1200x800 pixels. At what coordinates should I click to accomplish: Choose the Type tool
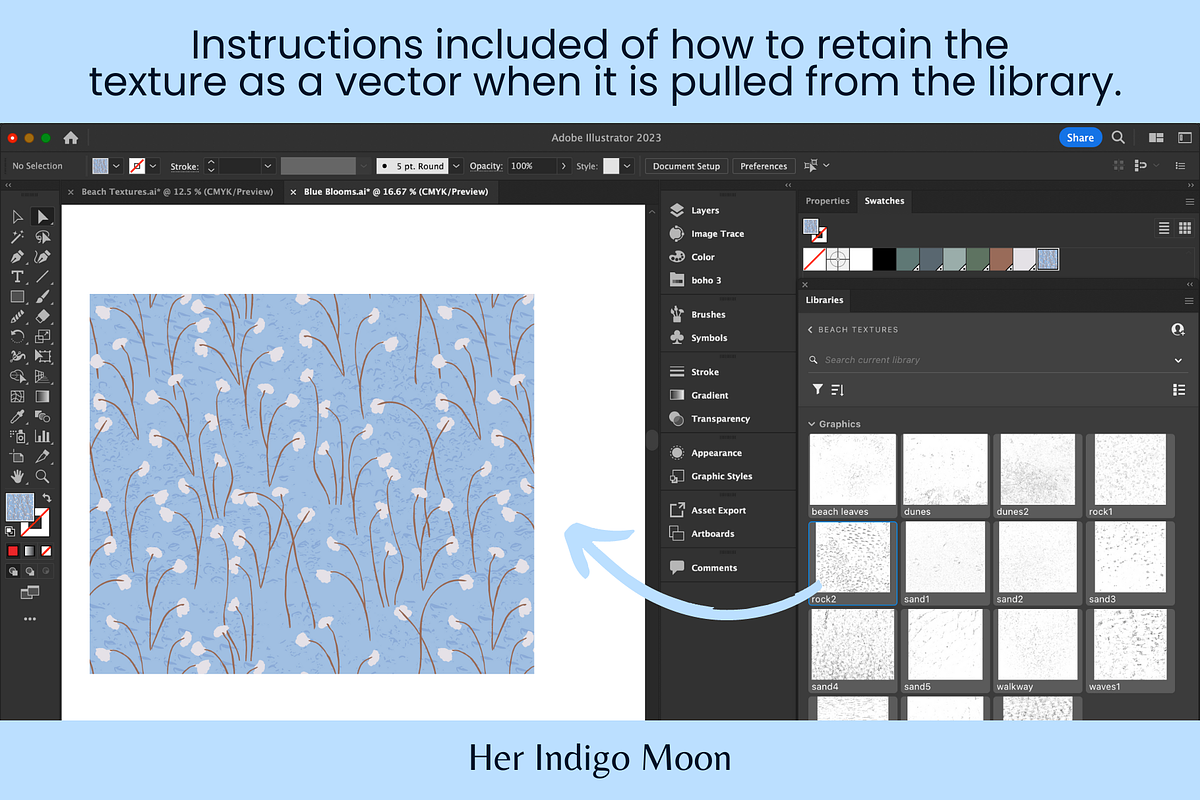click(17, 277)
